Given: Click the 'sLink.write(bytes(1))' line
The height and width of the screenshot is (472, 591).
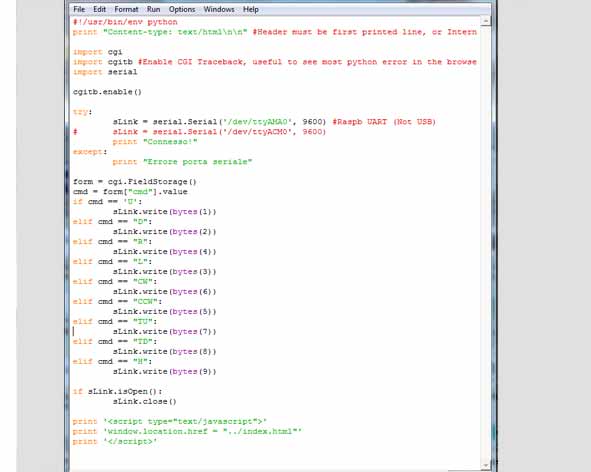Looking at the screenshot, I should click(x=165, y=212).
